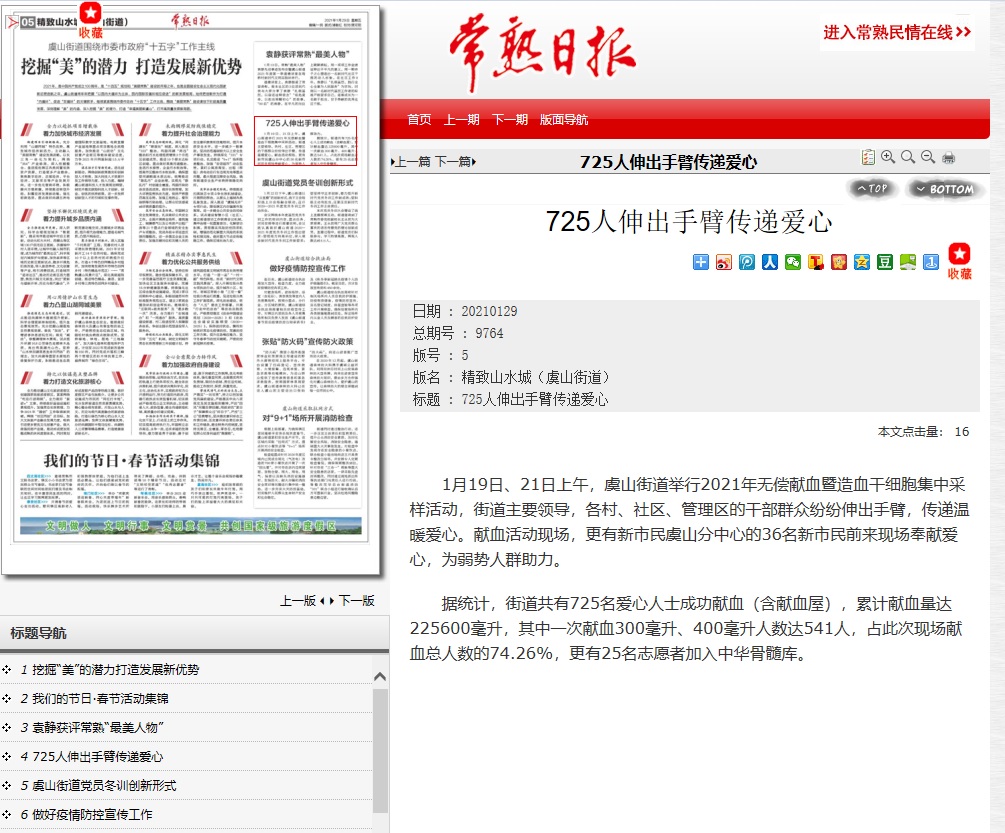Jump to page end with BOTTOM button
This screenshot has height=833, width=1005.
(944, 189)
